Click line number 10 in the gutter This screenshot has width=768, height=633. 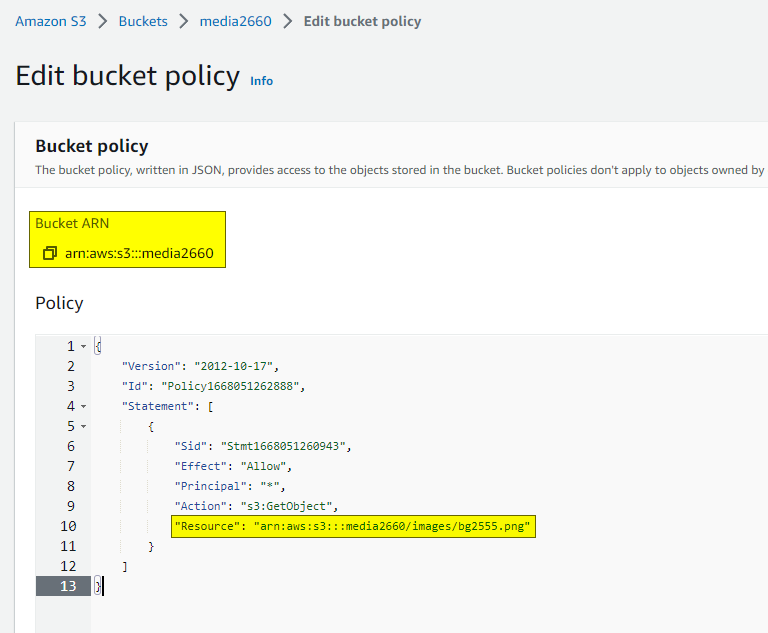[68, 527]
